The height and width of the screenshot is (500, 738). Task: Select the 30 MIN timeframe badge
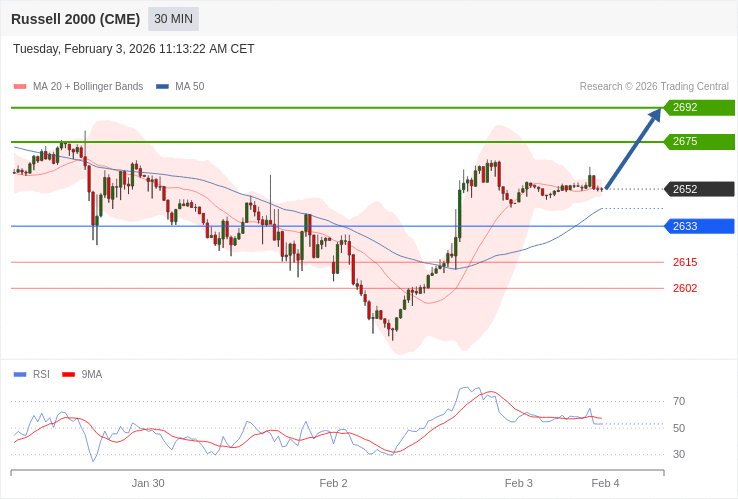point(173,19)
